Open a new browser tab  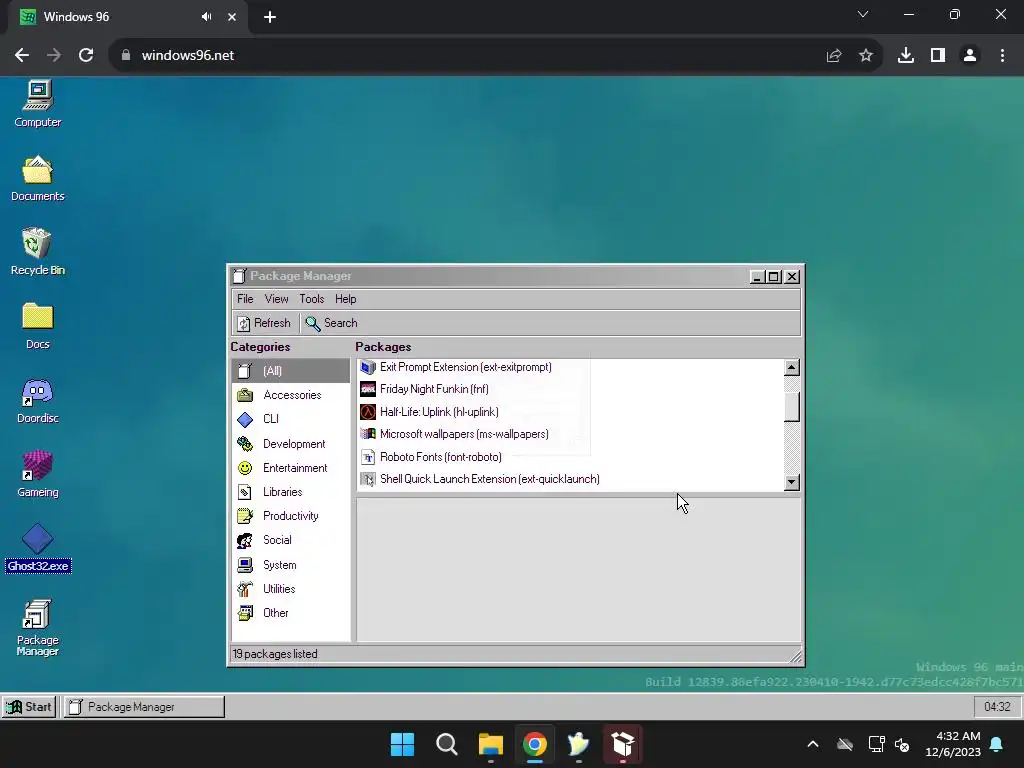[270, 17]
